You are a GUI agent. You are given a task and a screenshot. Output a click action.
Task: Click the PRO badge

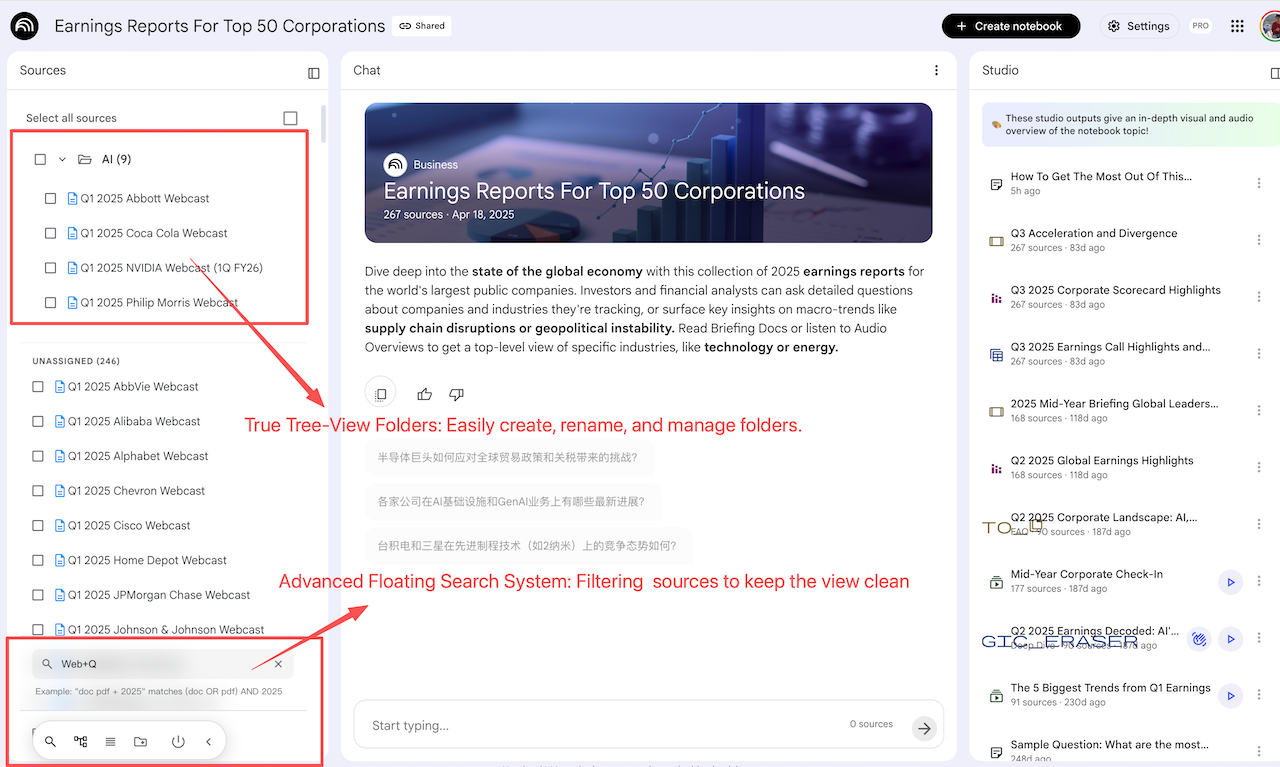click(1200, 26)
